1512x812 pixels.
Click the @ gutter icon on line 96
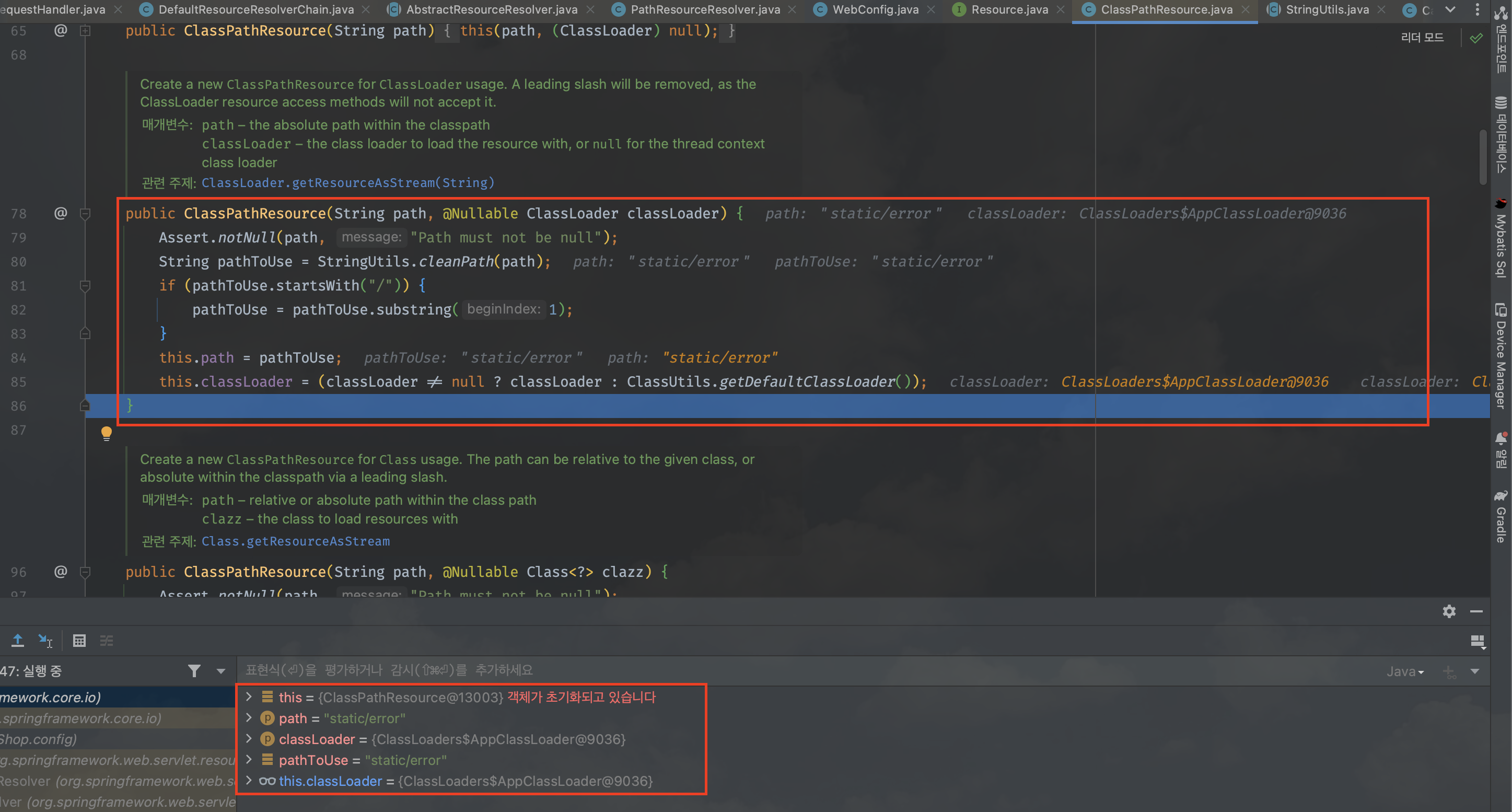pos(61,571)
